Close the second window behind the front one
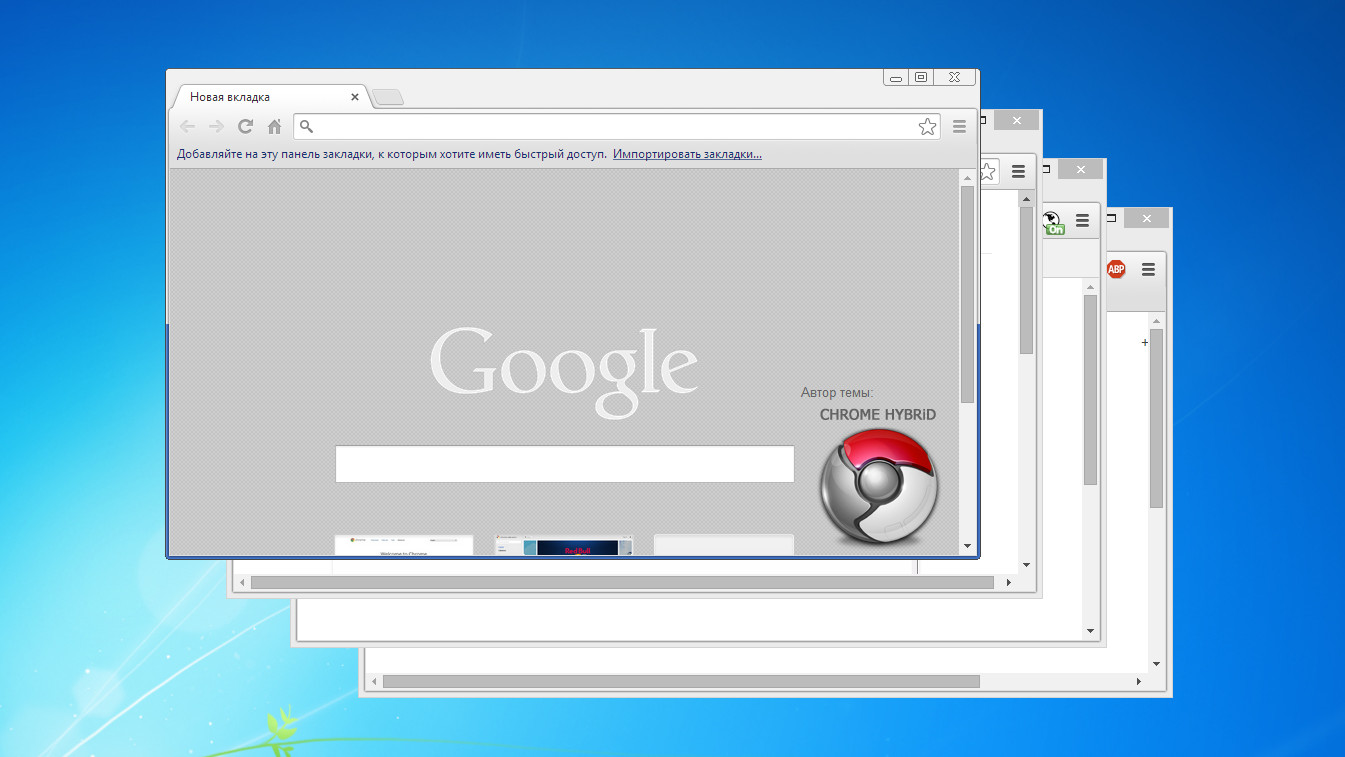Image resolution: width=1345 pixels, height=757 pixels. point(1017,121)
